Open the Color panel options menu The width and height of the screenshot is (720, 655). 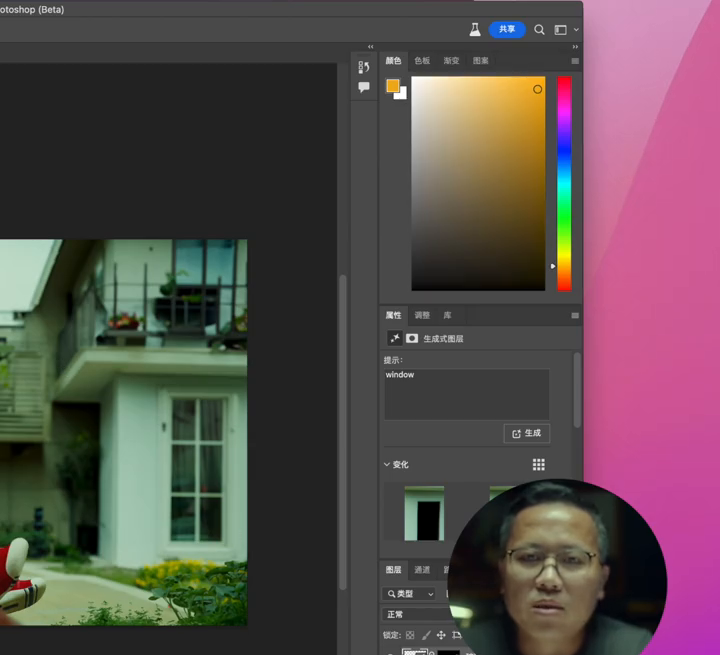pyautogui.click(x=575, y=61)
